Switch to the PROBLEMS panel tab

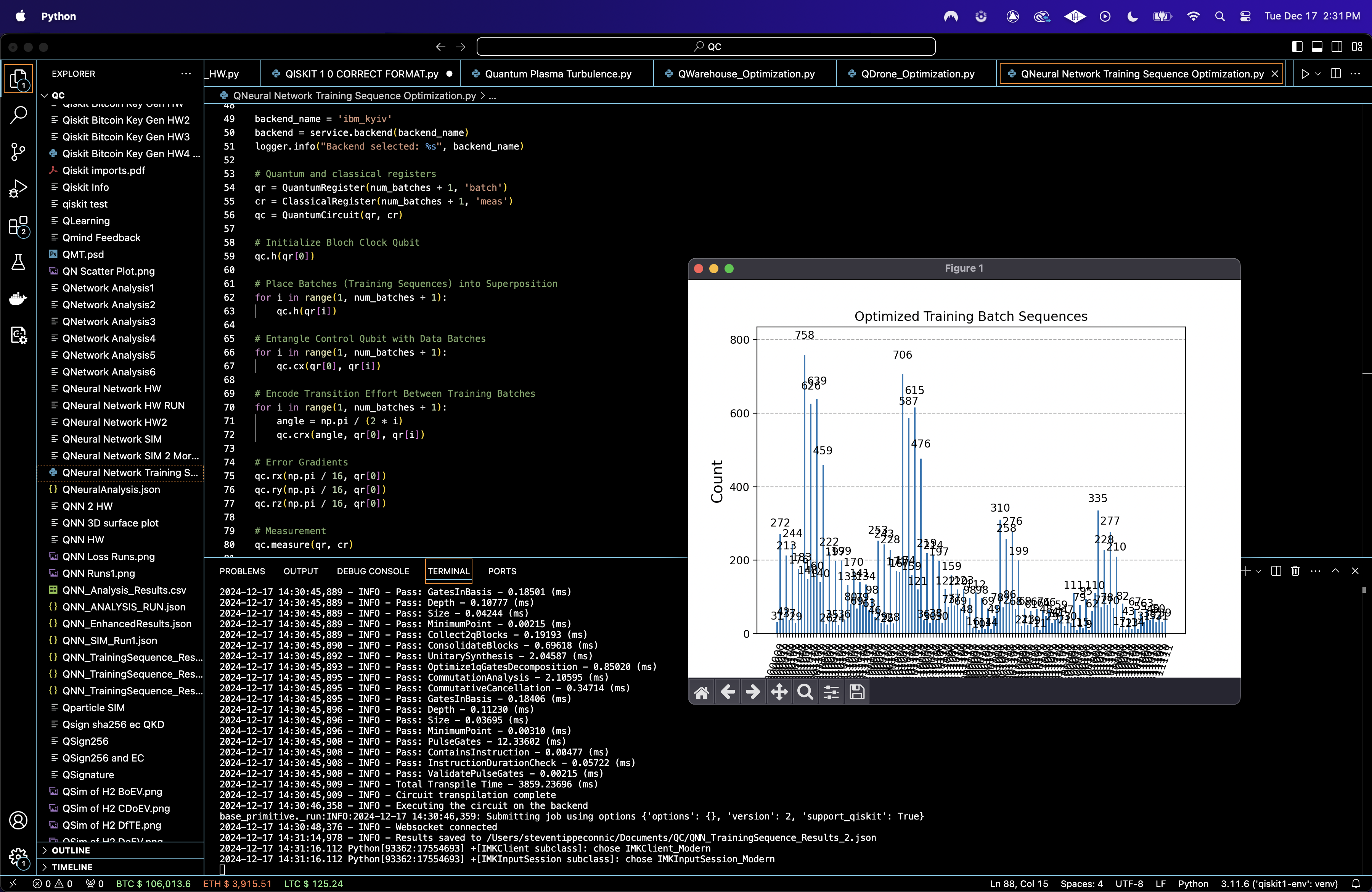[x=242, y=572]
